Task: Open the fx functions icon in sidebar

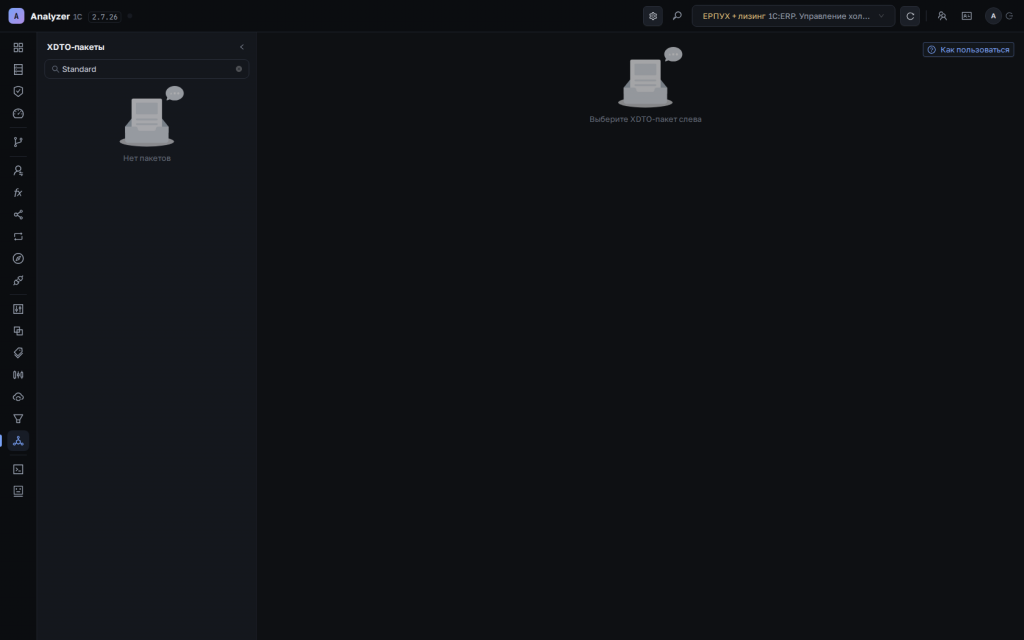Action: coord(18,193)
